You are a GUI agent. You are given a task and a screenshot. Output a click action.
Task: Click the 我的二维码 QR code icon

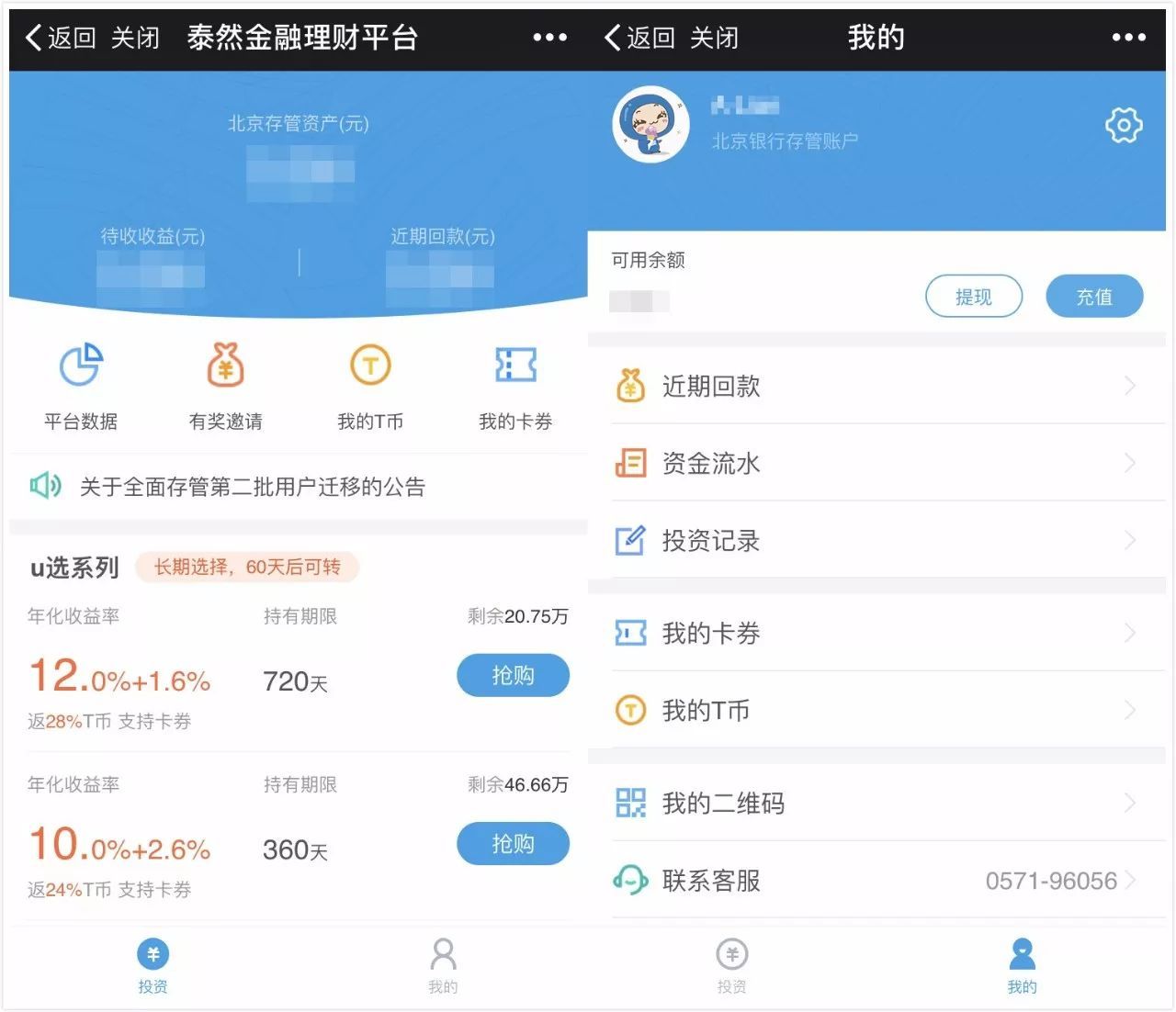pos(631,803)
